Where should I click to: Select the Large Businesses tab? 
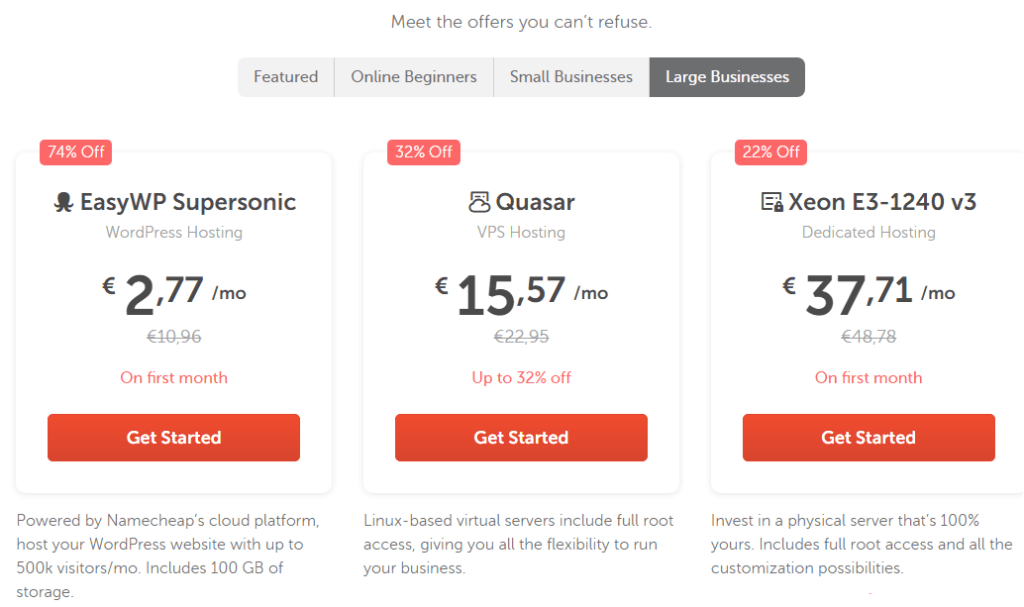(x=727, y=77)
